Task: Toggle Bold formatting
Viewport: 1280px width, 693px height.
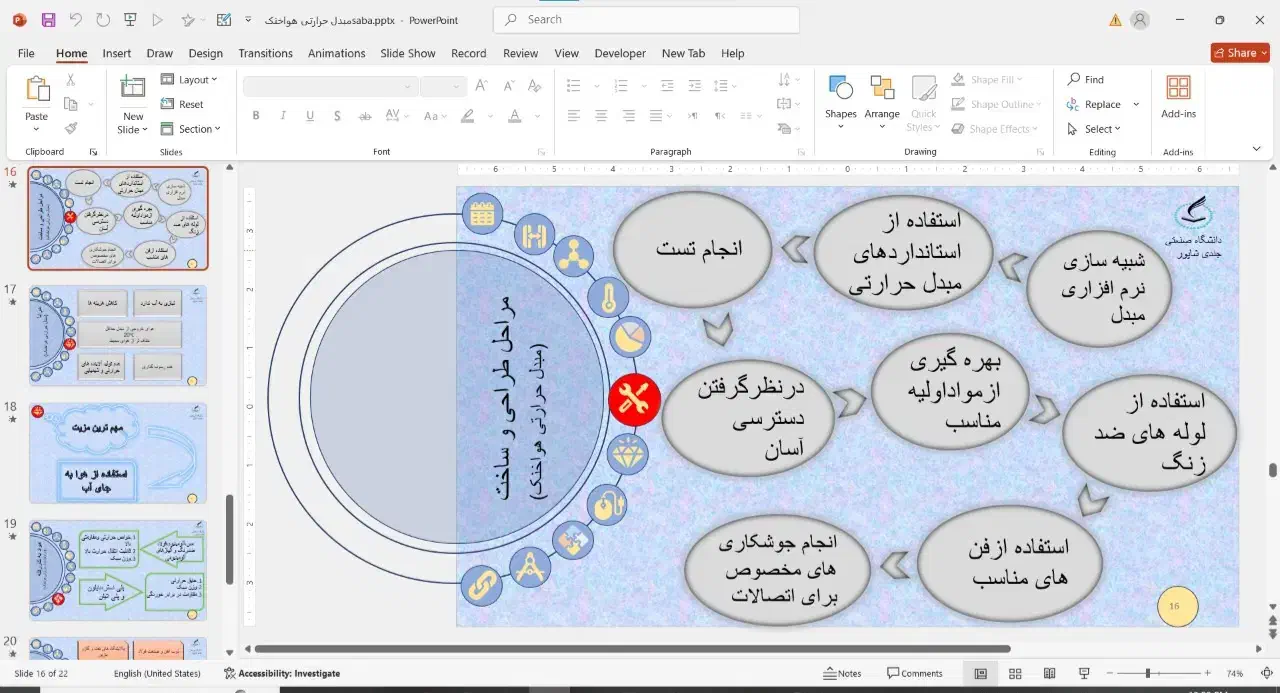Action: coord(256,116)
